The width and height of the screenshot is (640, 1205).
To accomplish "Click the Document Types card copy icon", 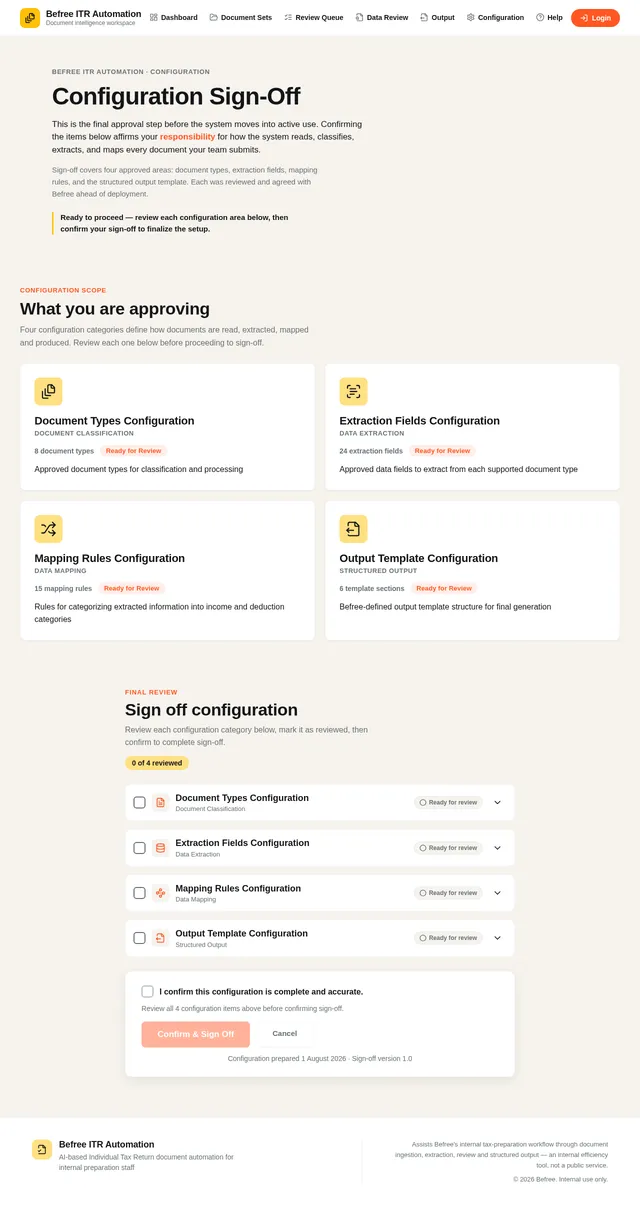I will 48,391.
